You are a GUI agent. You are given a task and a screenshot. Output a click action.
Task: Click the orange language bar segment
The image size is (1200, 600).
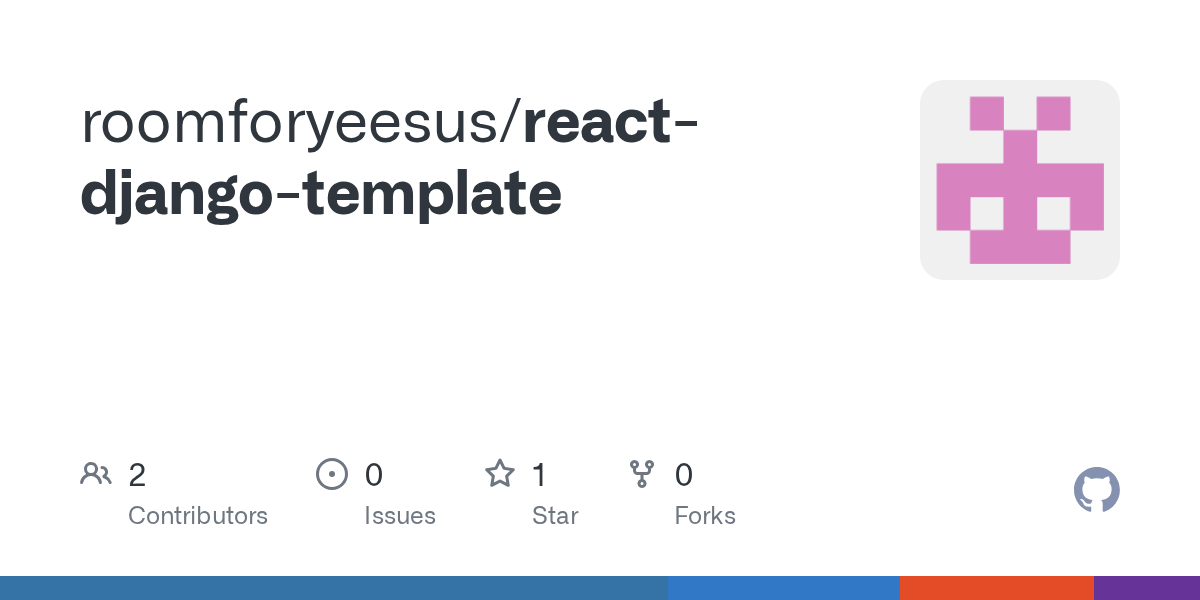pyautogui.click(x=996, y=588)
